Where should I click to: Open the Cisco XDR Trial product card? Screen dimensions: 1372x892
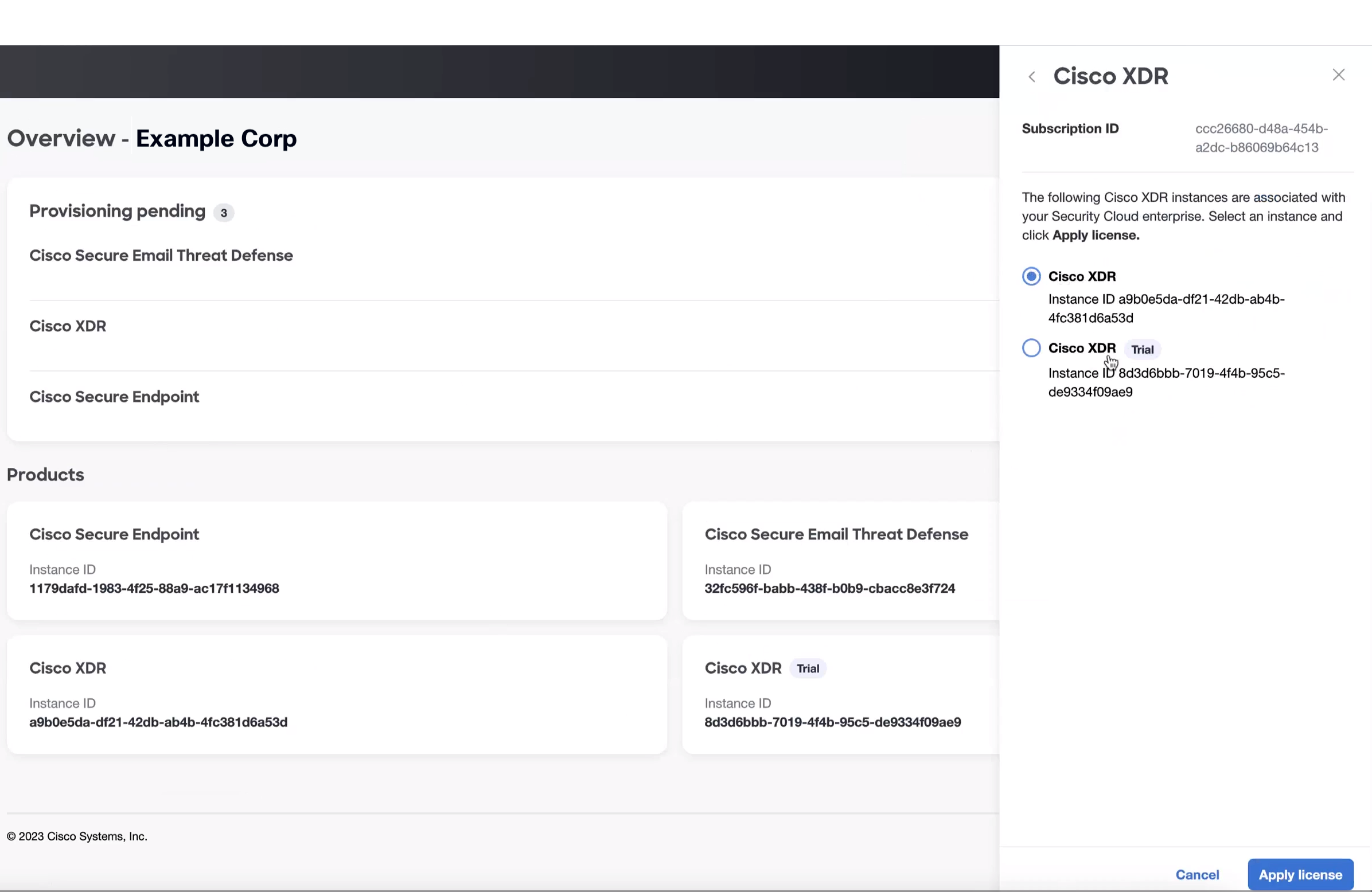coord(836,694)
